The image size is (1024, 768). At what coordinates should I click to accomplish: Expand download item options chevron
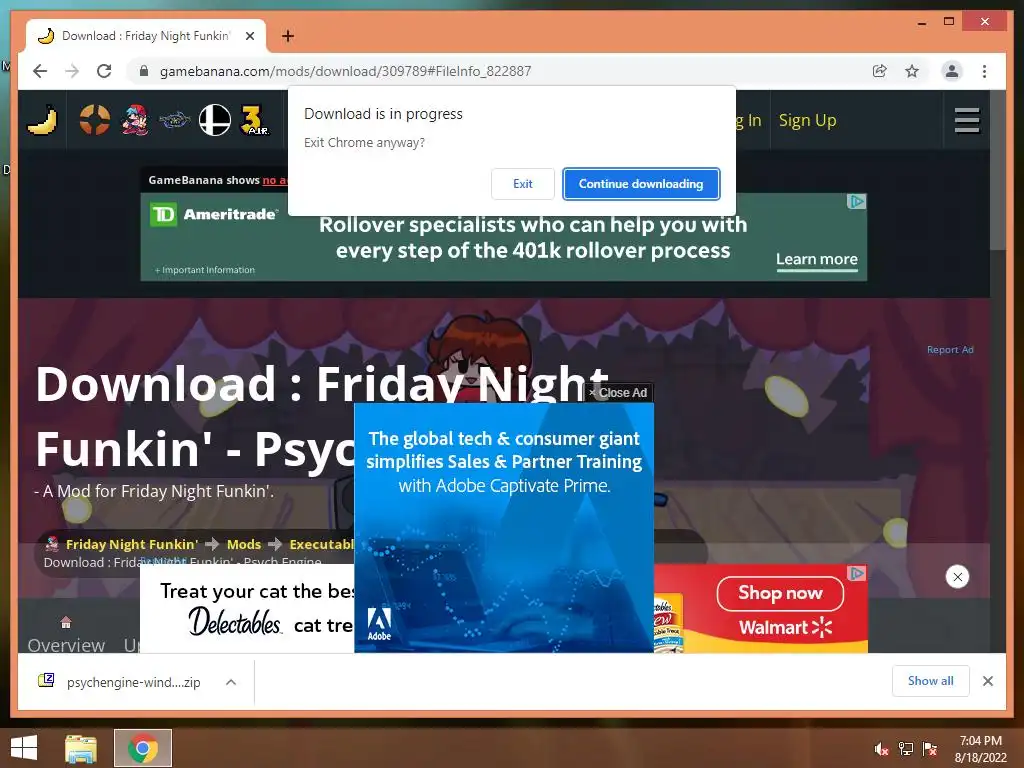[x=231, y=682]
